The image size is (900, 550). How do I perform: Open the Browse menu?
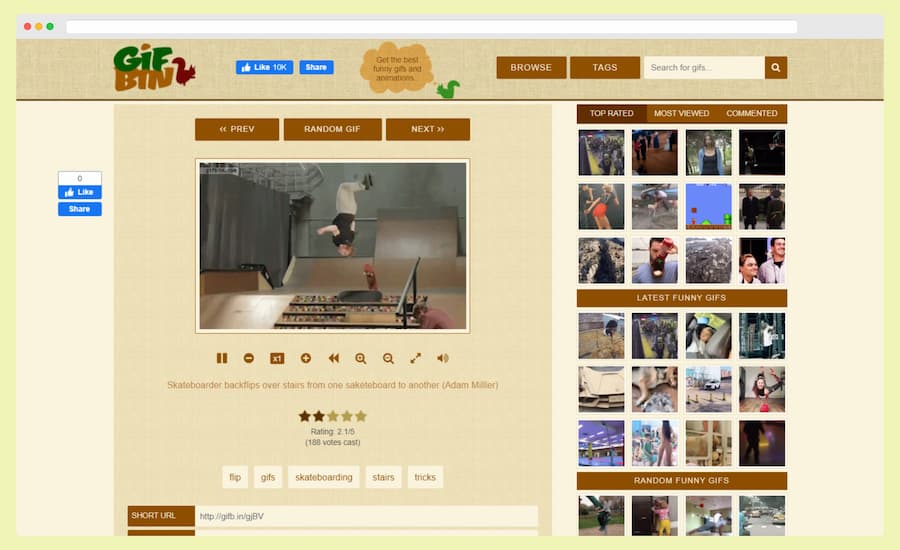tap(531, 68)
